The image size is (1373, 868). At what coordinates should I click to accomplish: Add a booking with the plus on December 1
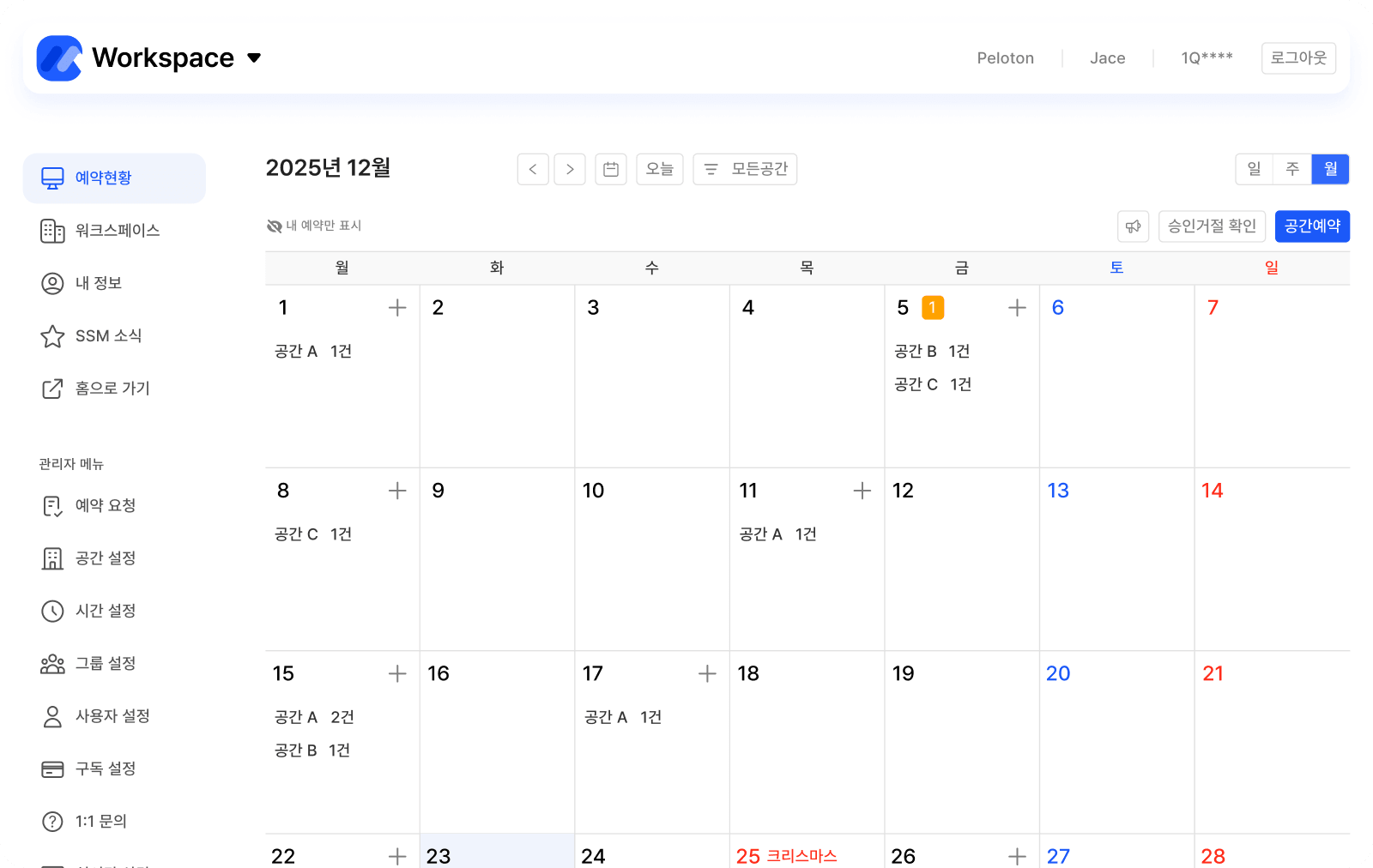397,307
